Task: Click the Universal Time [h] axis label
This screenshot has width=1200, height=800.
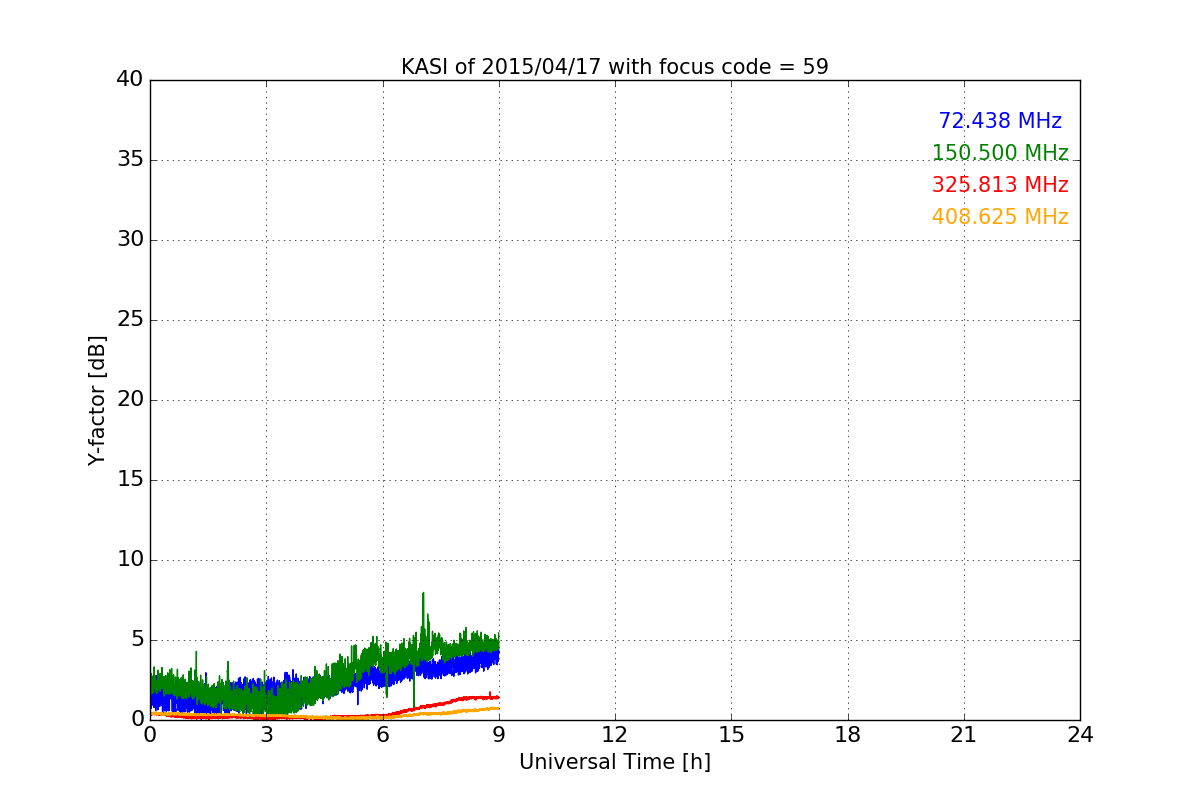Action: [614, 762]
